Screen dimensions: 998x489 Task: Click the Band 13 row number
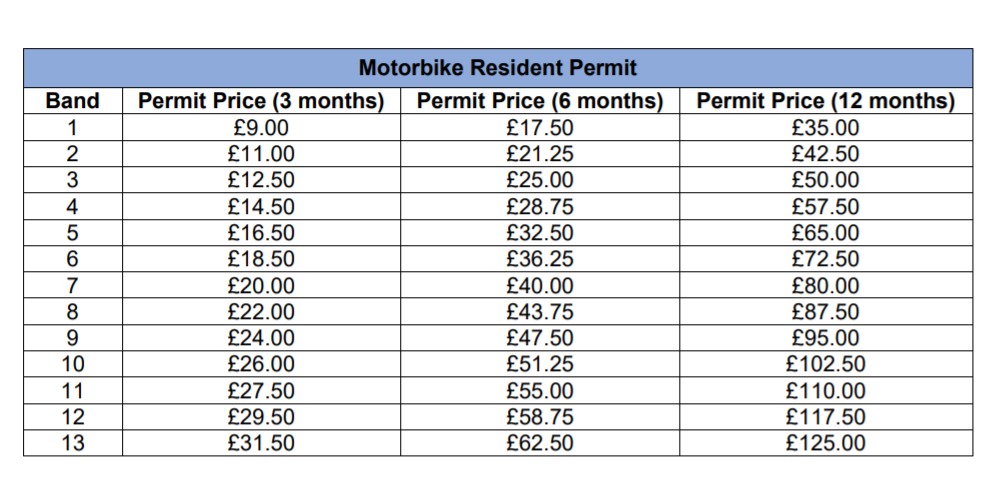[x=73, y=443]
